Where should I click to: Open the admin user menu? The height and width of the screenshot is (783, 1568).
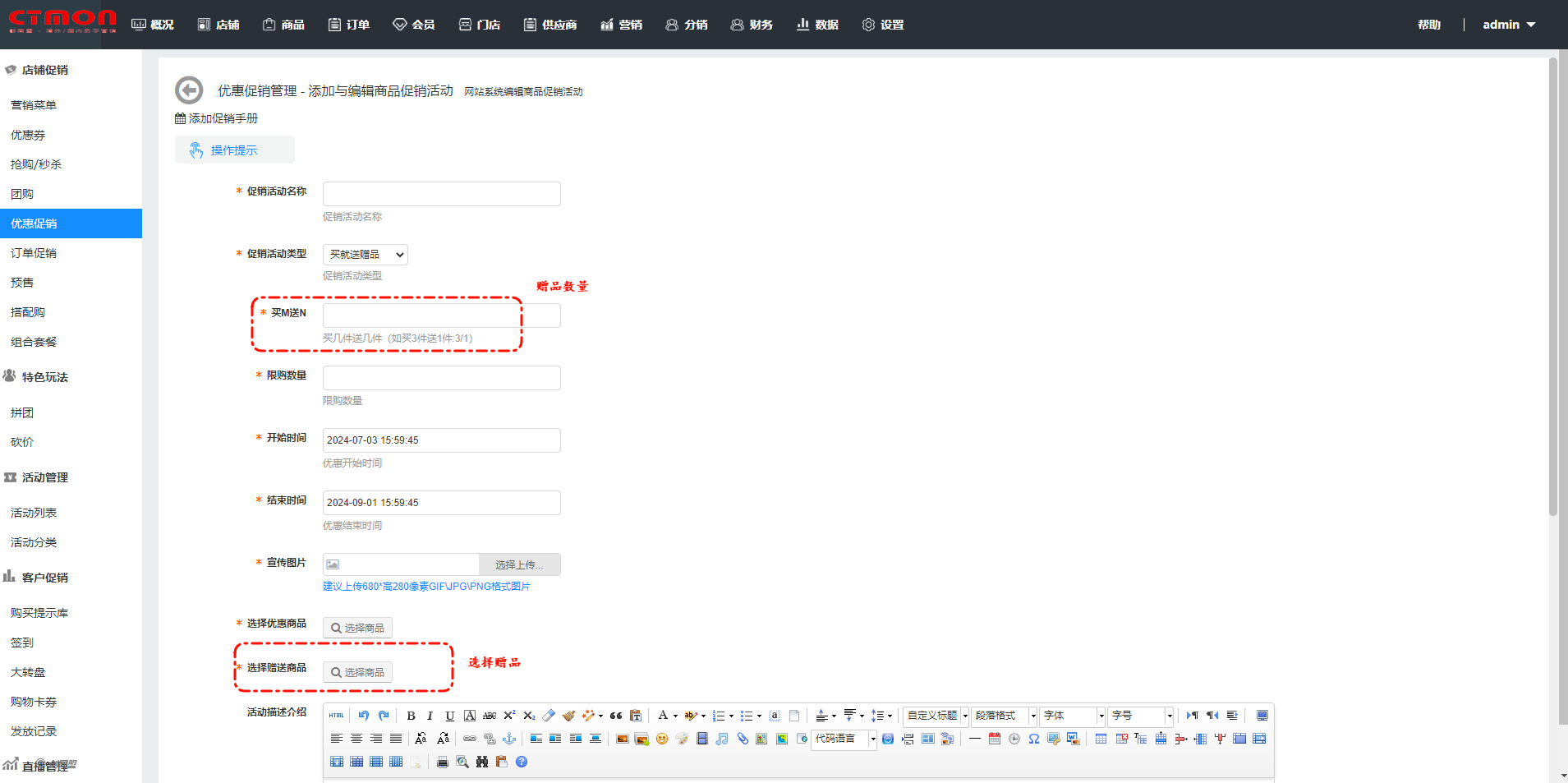[x=1509, y=25]
